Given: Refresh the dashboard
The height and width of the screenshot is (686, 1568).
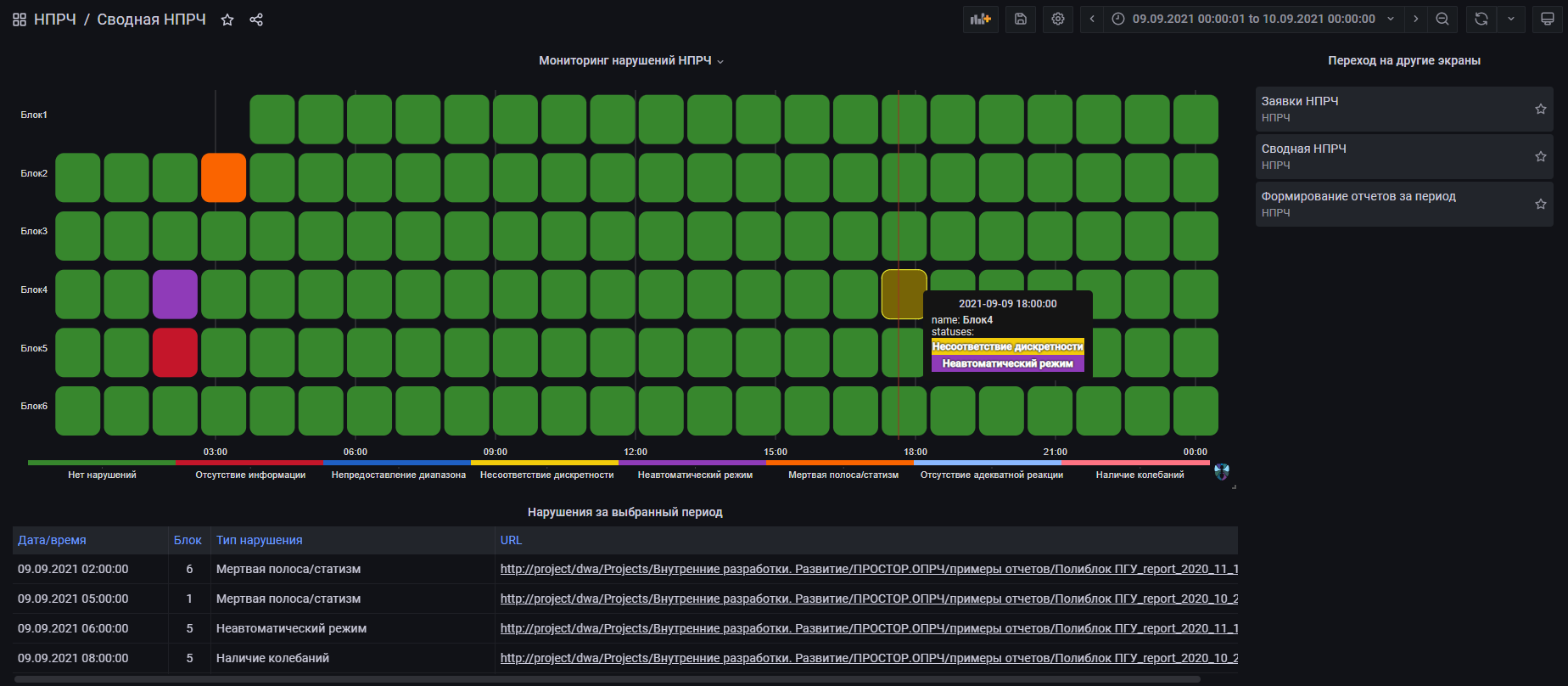Looking at the screenshot, I should pyautogui.click(x=1481, y=19).
